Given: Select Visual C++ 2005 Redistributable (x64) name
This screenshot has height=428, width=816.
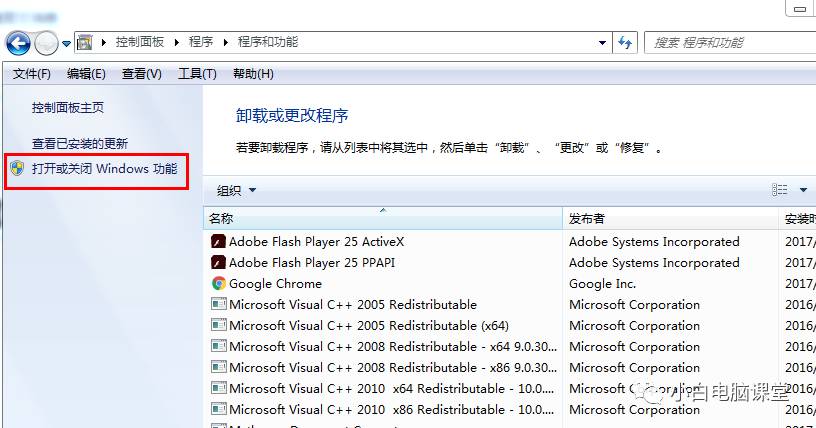Looking at the screenshot, I should click(369, 325).
